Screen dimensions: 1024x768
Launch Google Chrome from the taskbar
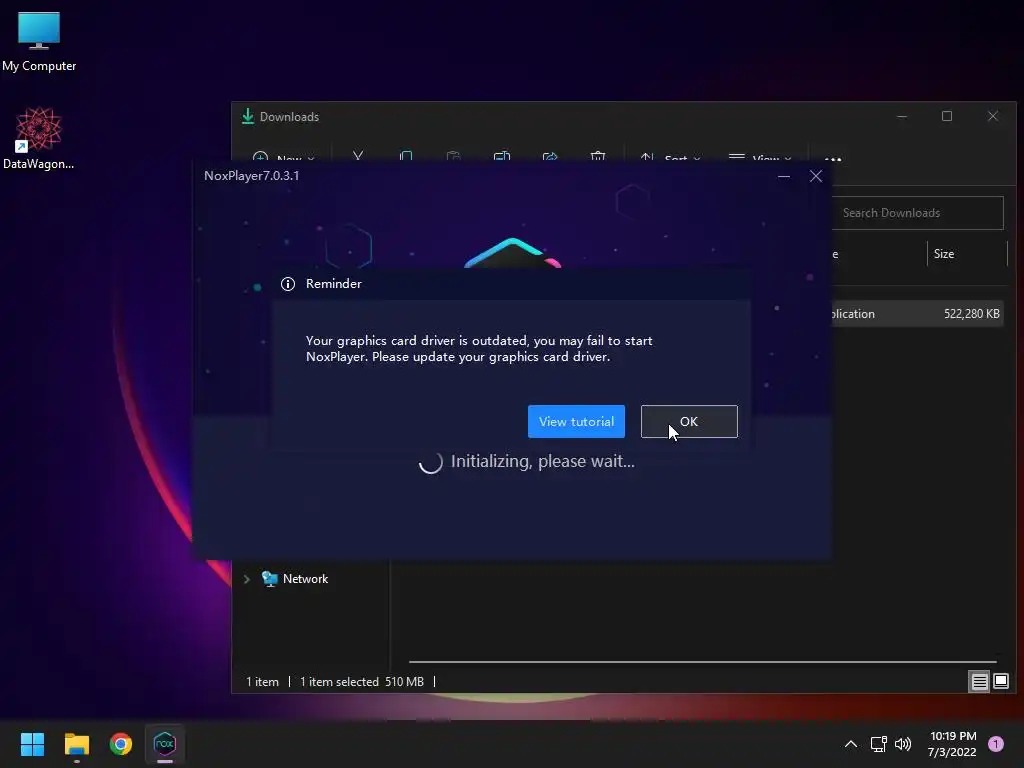(121, 744)
